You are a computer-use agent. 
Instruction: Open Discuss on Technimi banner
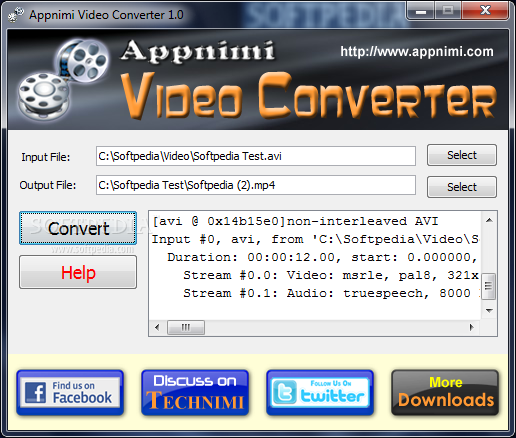[x=195, y=393]
